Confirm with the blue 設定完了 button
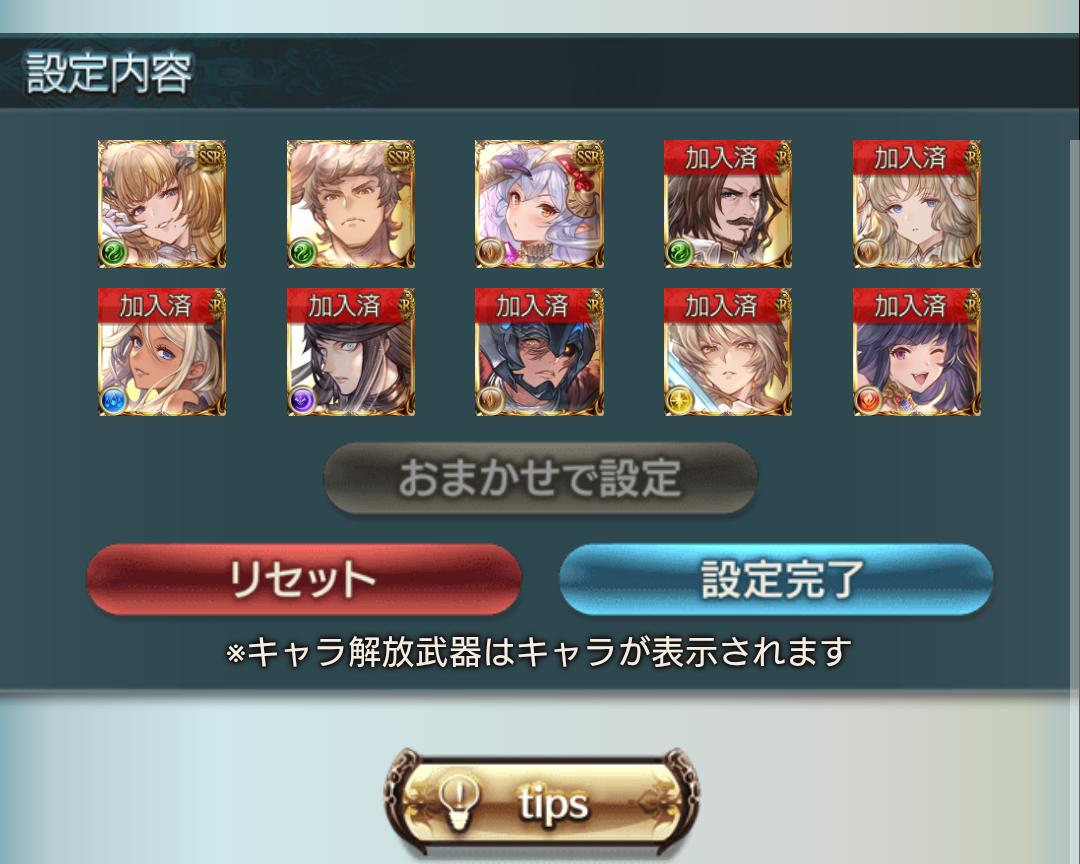The image size is (1080, 864). click(776, 579)
